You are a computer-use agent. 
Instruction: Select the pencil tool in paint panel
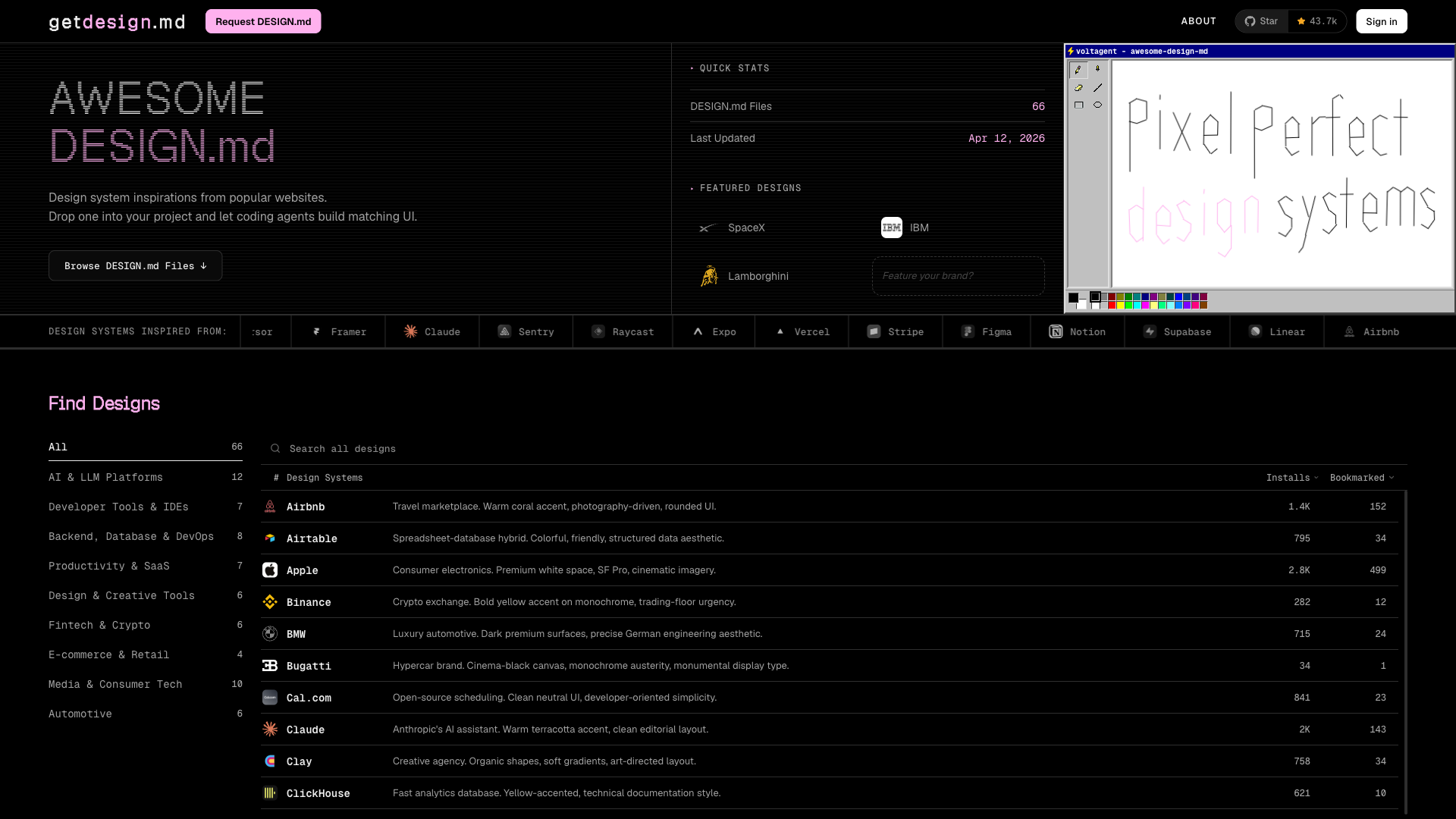(x=1078, y=70)
